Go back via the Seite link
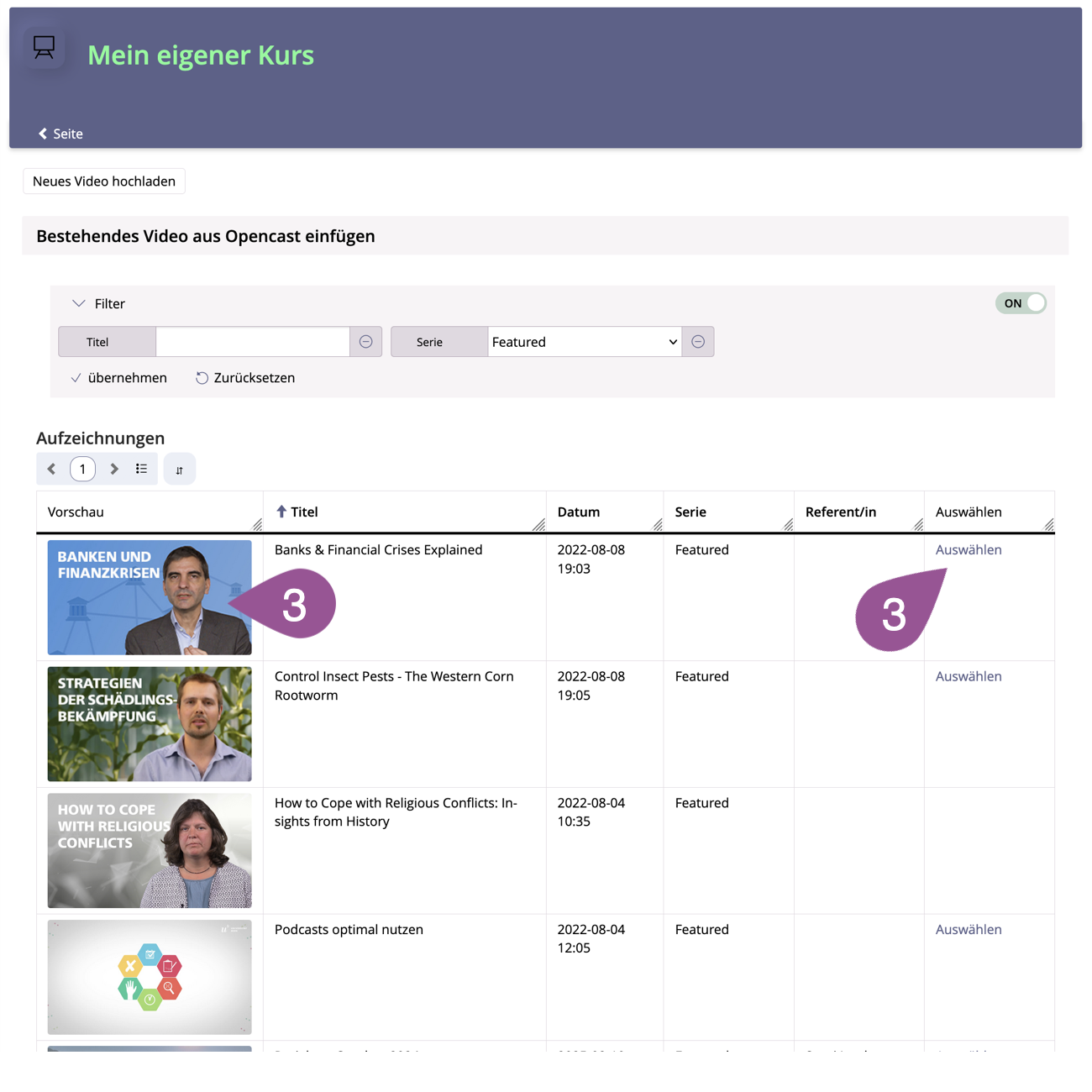 click(x=60, y=134)
